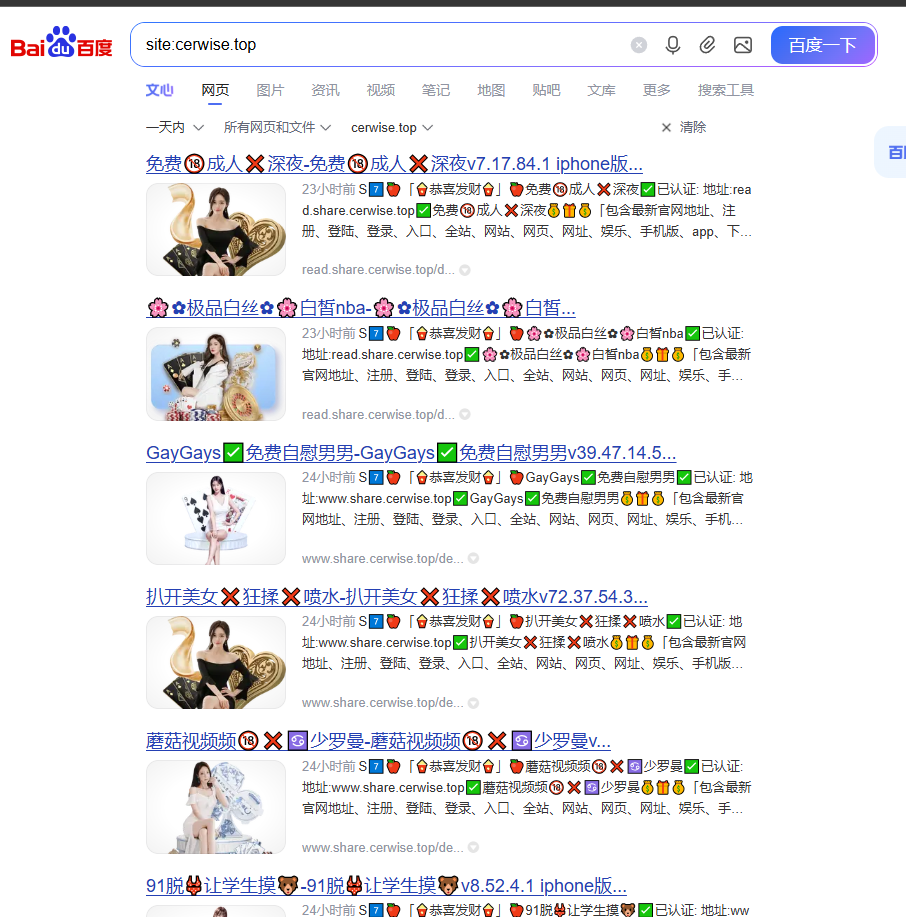Switch to the 图片 tab

click(270, 90)
